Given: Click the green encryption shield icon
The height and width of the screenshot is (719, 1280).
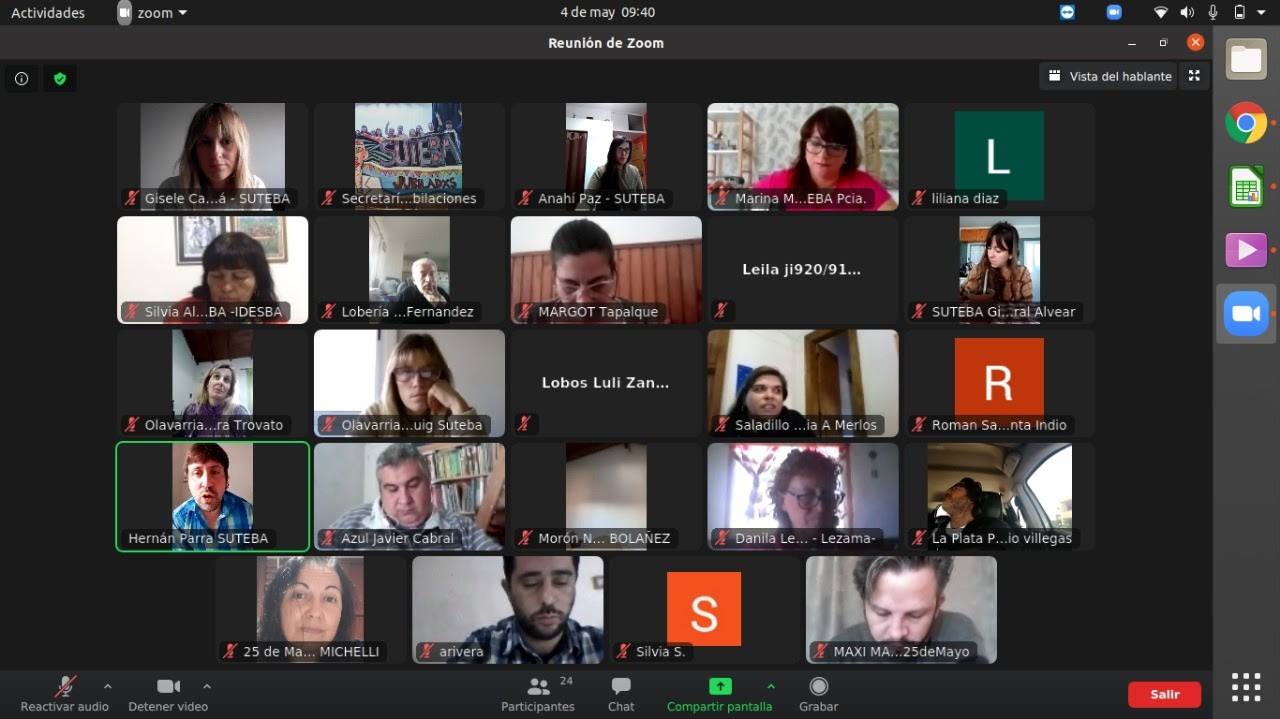Looking at the screenshot, I should pos(60,78).
